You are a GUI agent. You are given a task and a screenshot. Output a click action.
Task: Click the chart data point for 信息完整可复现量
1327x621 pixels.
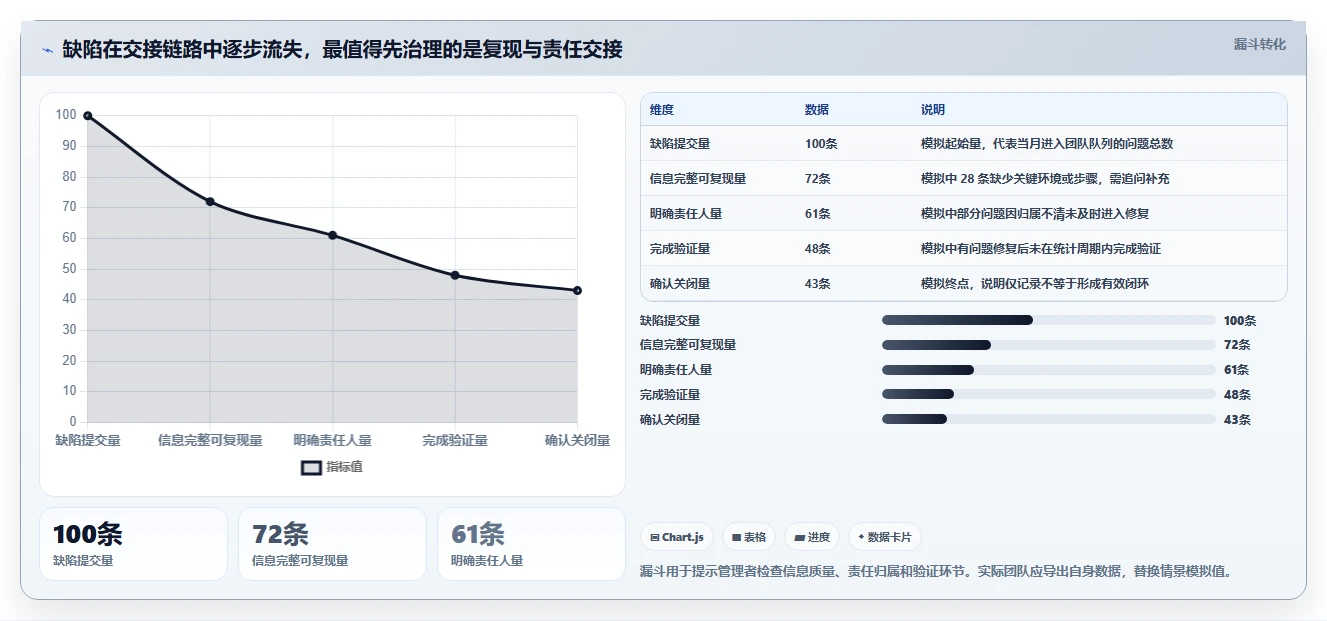[x=210, y=201]
